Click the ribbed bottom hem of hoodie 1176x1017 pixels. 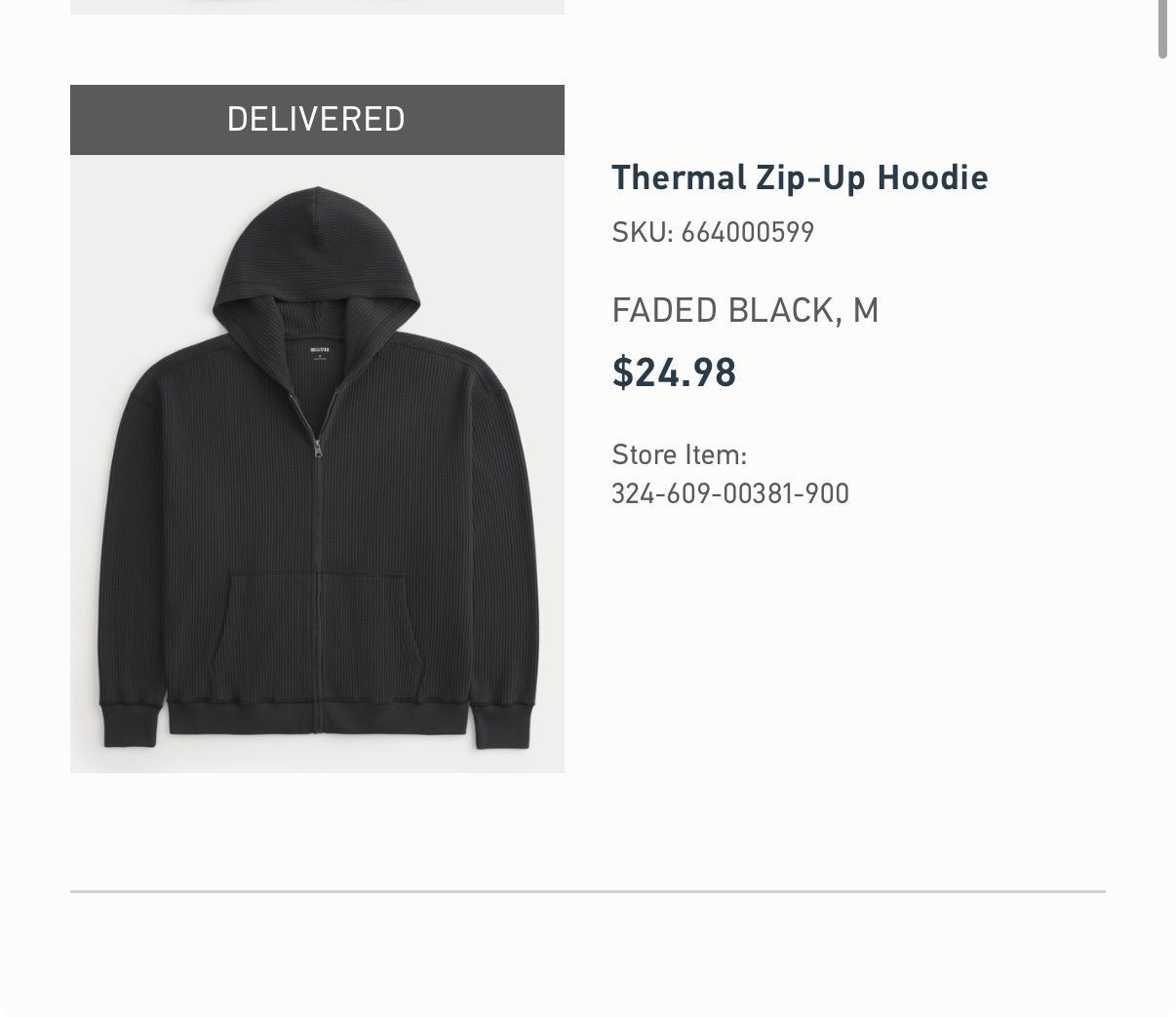tap(318, 717)
